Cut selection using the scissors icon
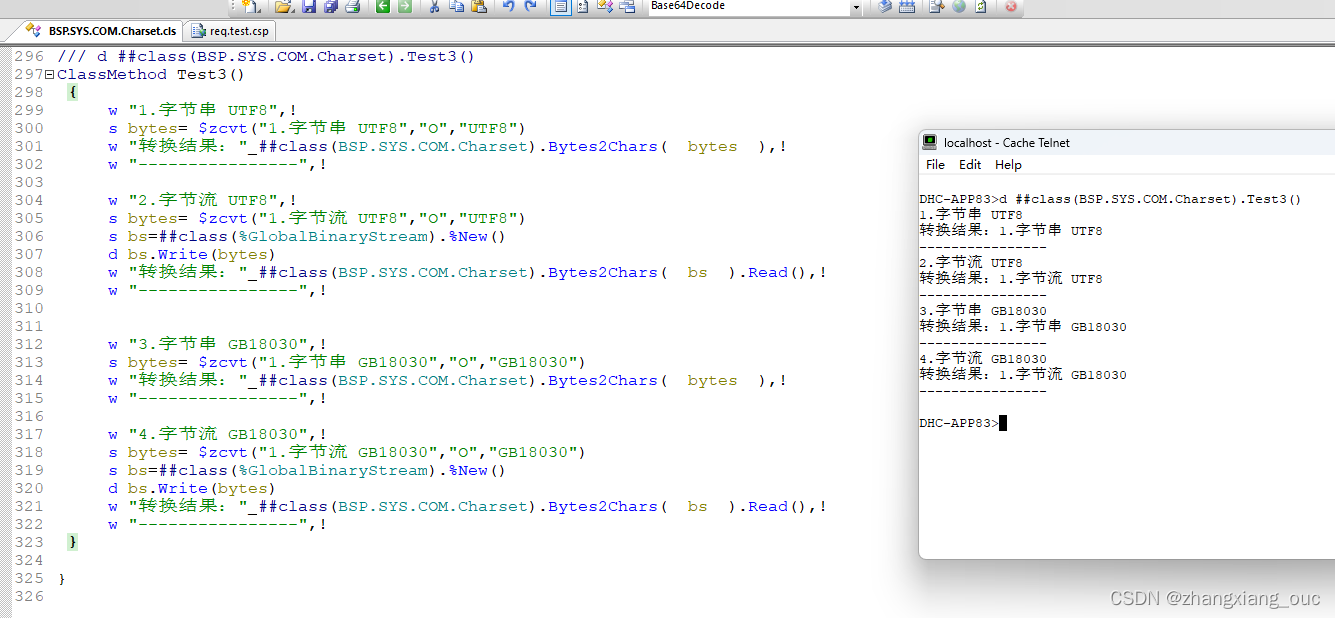This screenshot has width=1335, height=618. 434,6
